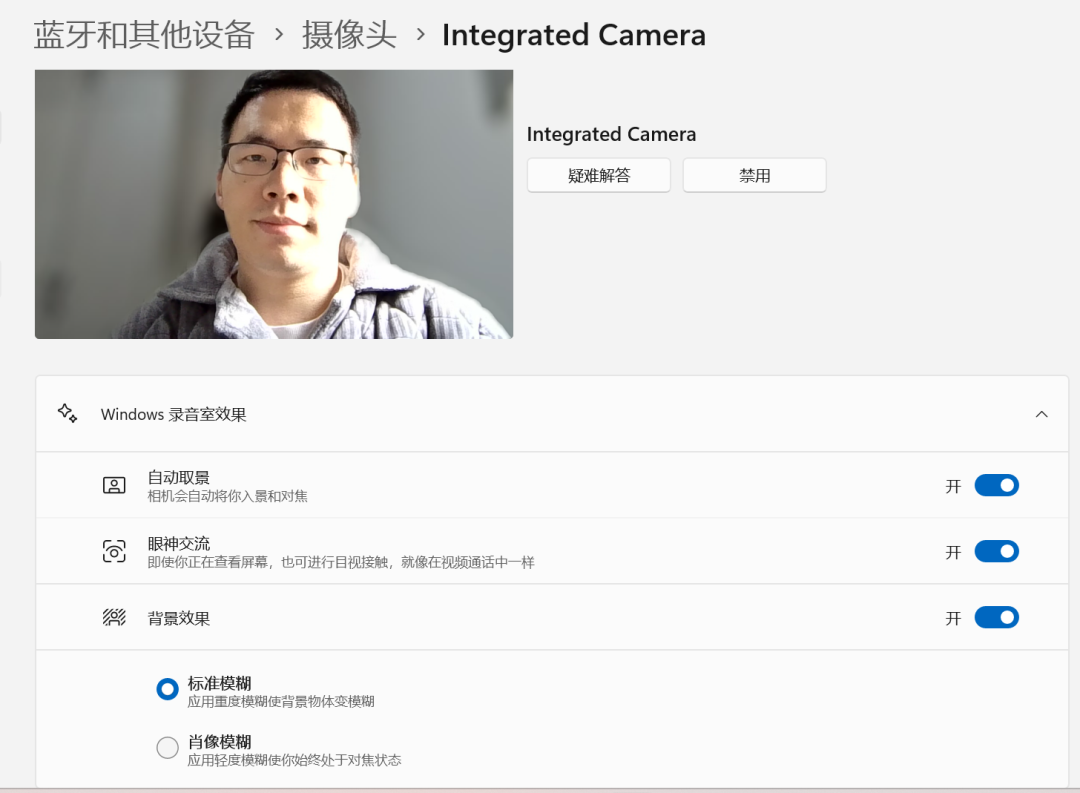This screenshot has width=1080, height=793.
Task: Click the 眼神交流 setting title
Action: tap(178, 544)
